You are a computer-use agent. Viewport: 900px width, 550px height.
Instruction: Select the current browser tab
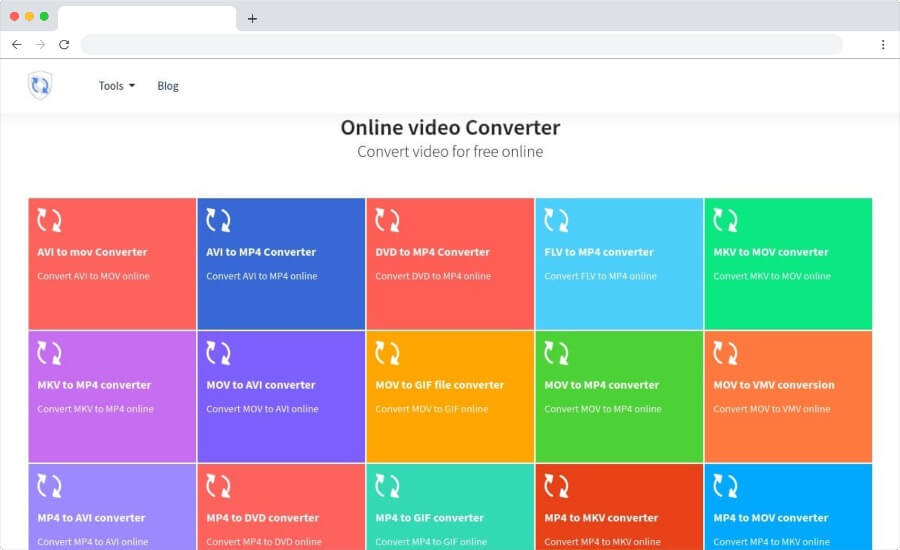147,18
